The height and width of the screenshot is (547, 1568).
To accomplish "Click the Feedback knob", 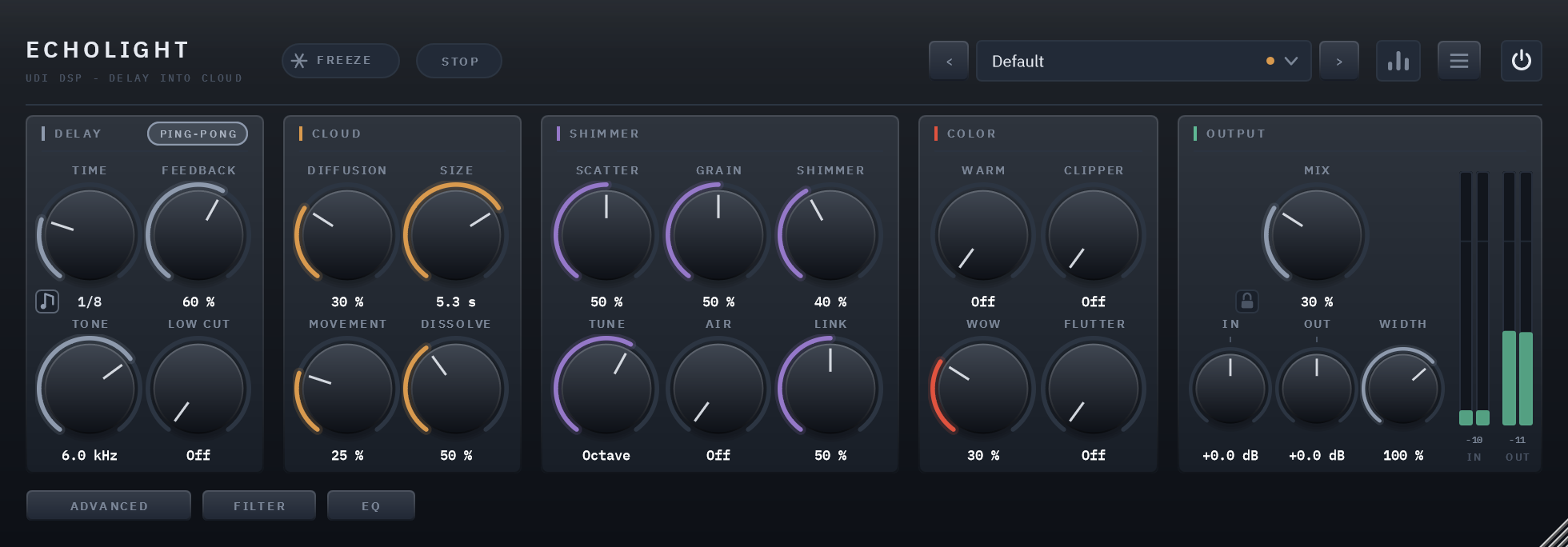I will pos(198,235).
